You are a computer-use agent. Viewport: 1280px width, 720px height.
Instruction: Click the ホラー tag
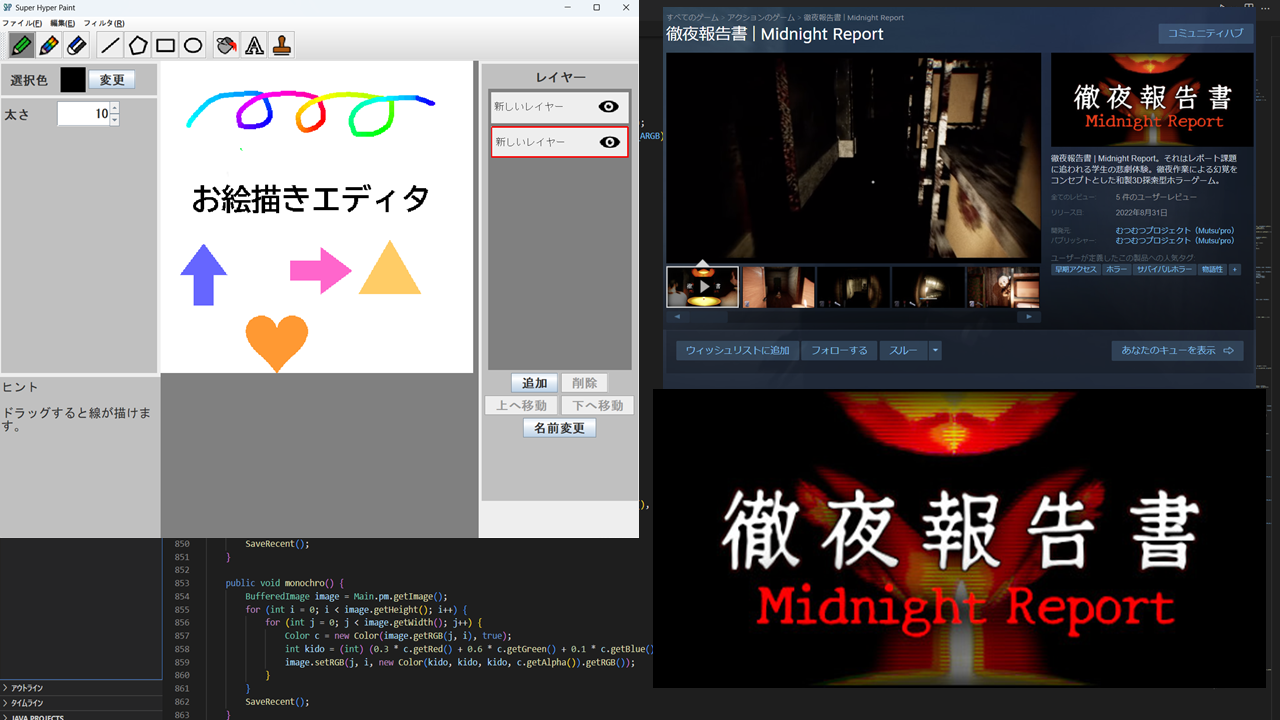[1116, 269]
